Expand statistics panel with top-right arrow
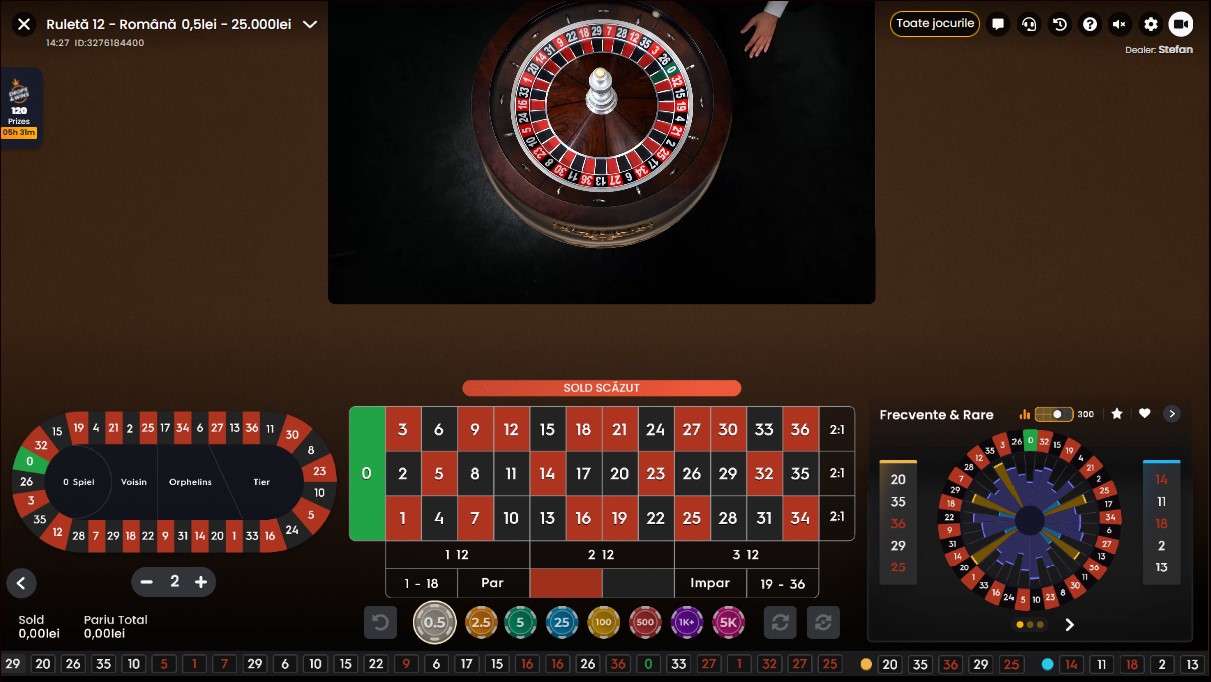1211x682 pixels. click(x=1173, y=414)
